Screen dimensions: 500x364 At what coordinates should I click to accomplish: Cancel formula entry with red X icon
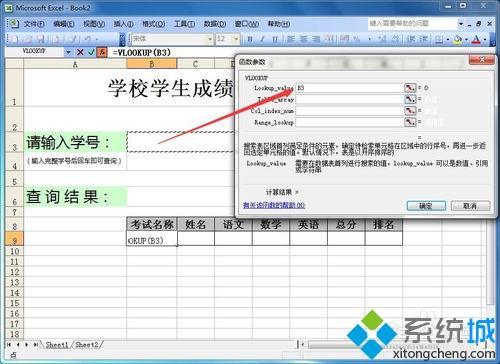[80, 52]
